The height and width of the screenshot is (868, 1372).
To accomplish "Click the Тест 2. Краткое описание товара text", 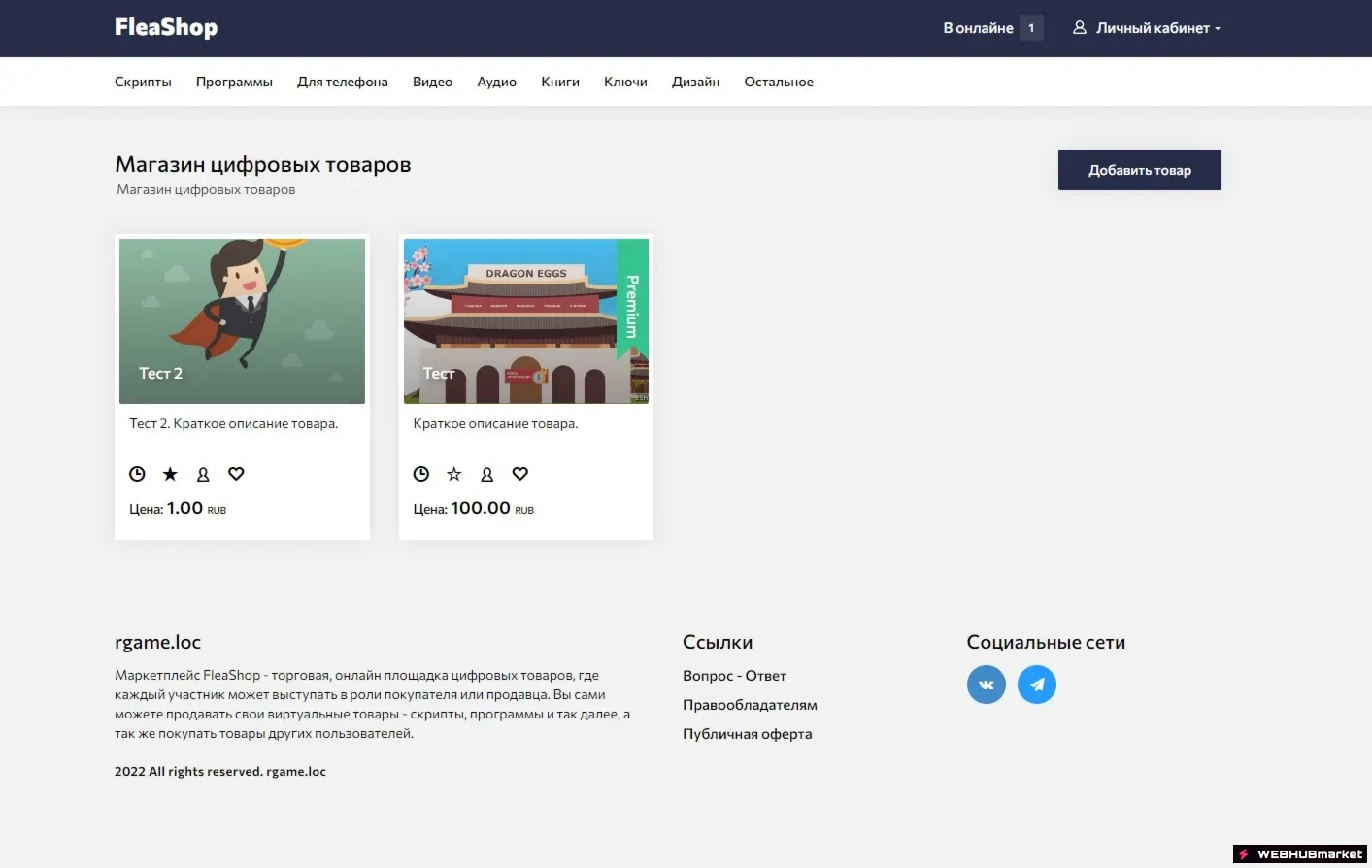I will coord(234,423).
